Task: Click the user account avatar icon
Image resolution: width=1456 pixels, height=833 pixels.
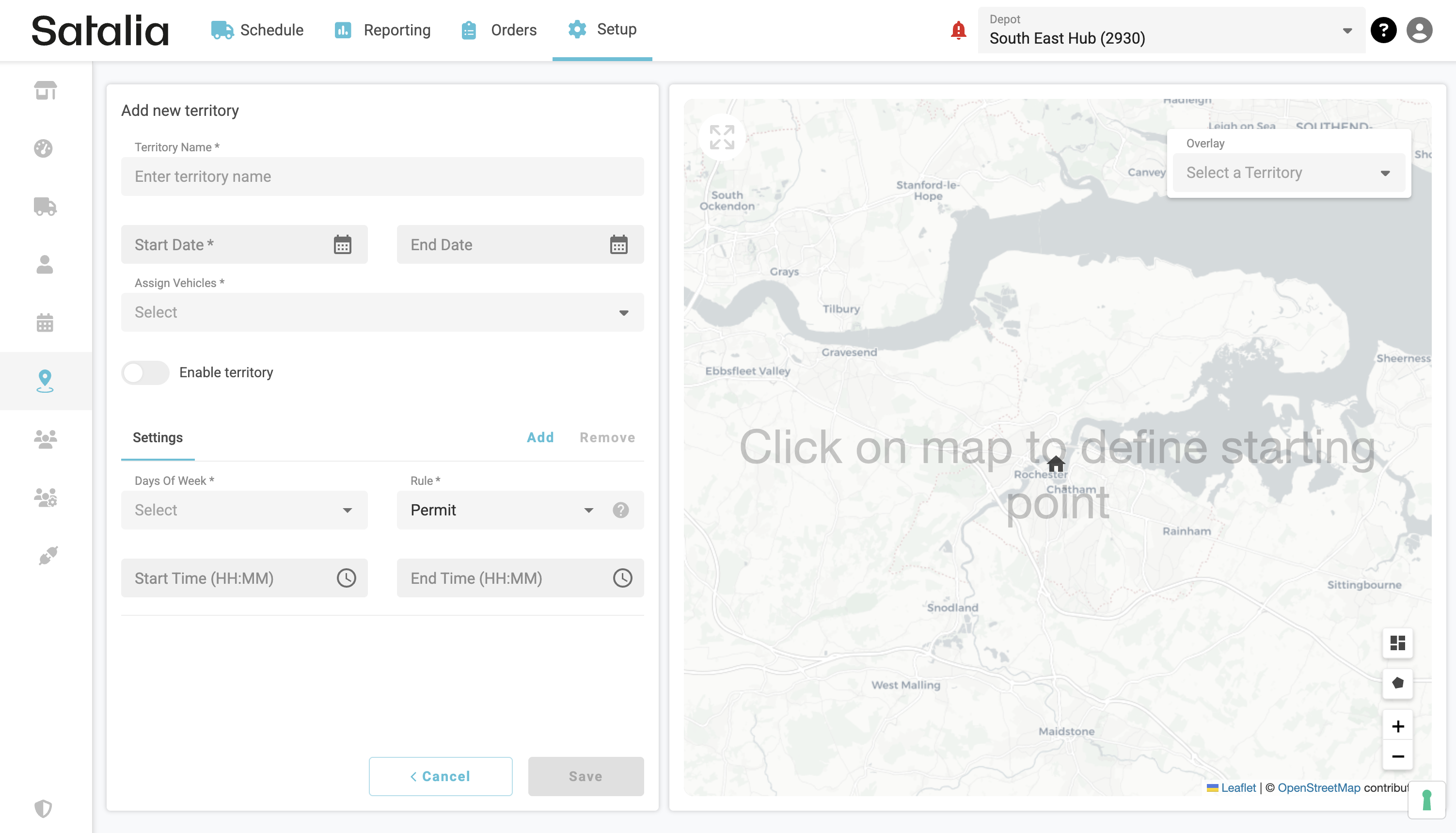Action: 1419,31
